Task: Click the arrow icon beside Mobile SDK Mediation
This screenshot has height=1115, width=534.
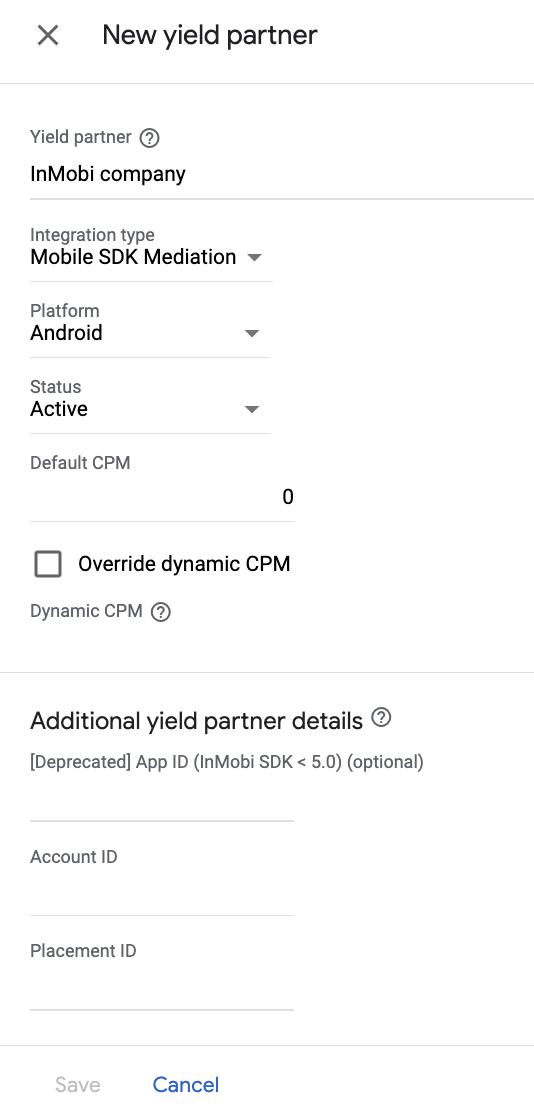Action: point(255,257)
